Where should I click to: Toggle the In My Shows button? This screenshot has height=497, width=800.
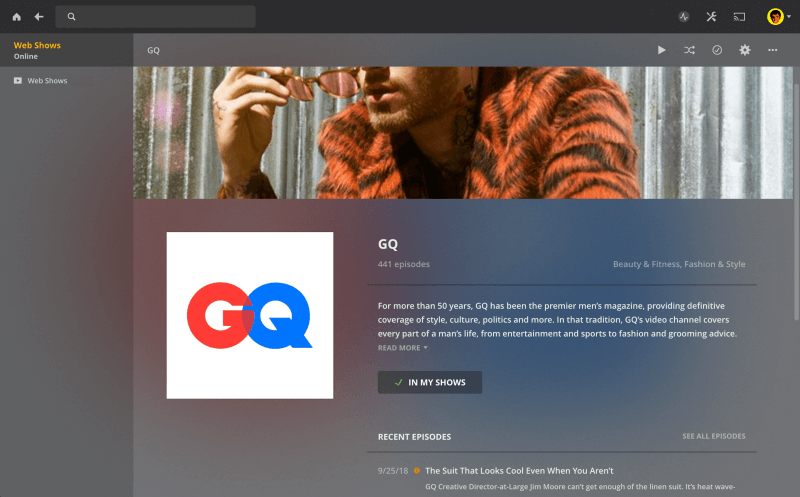click(430, 382)
